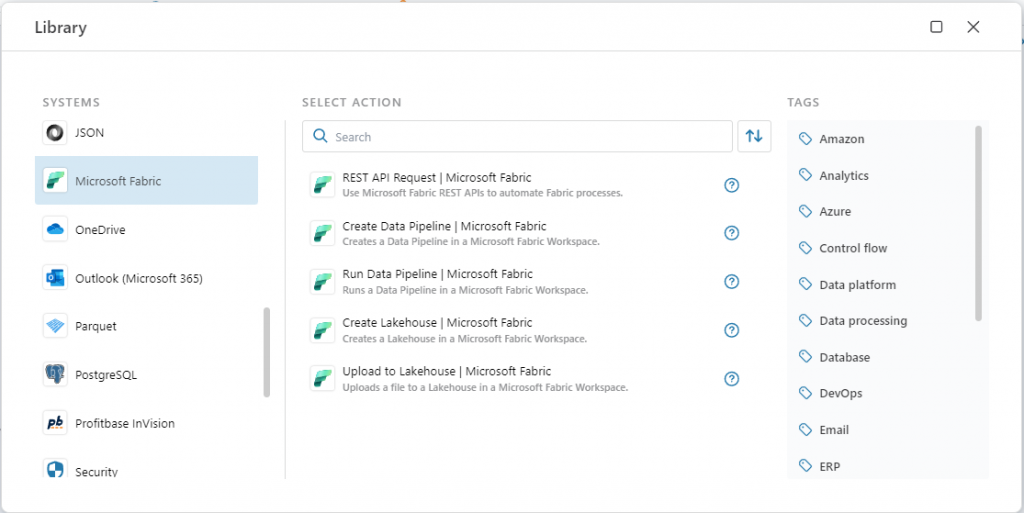Click the sort order toggle button
1024x513 pixels.
[x=754, y=136]
